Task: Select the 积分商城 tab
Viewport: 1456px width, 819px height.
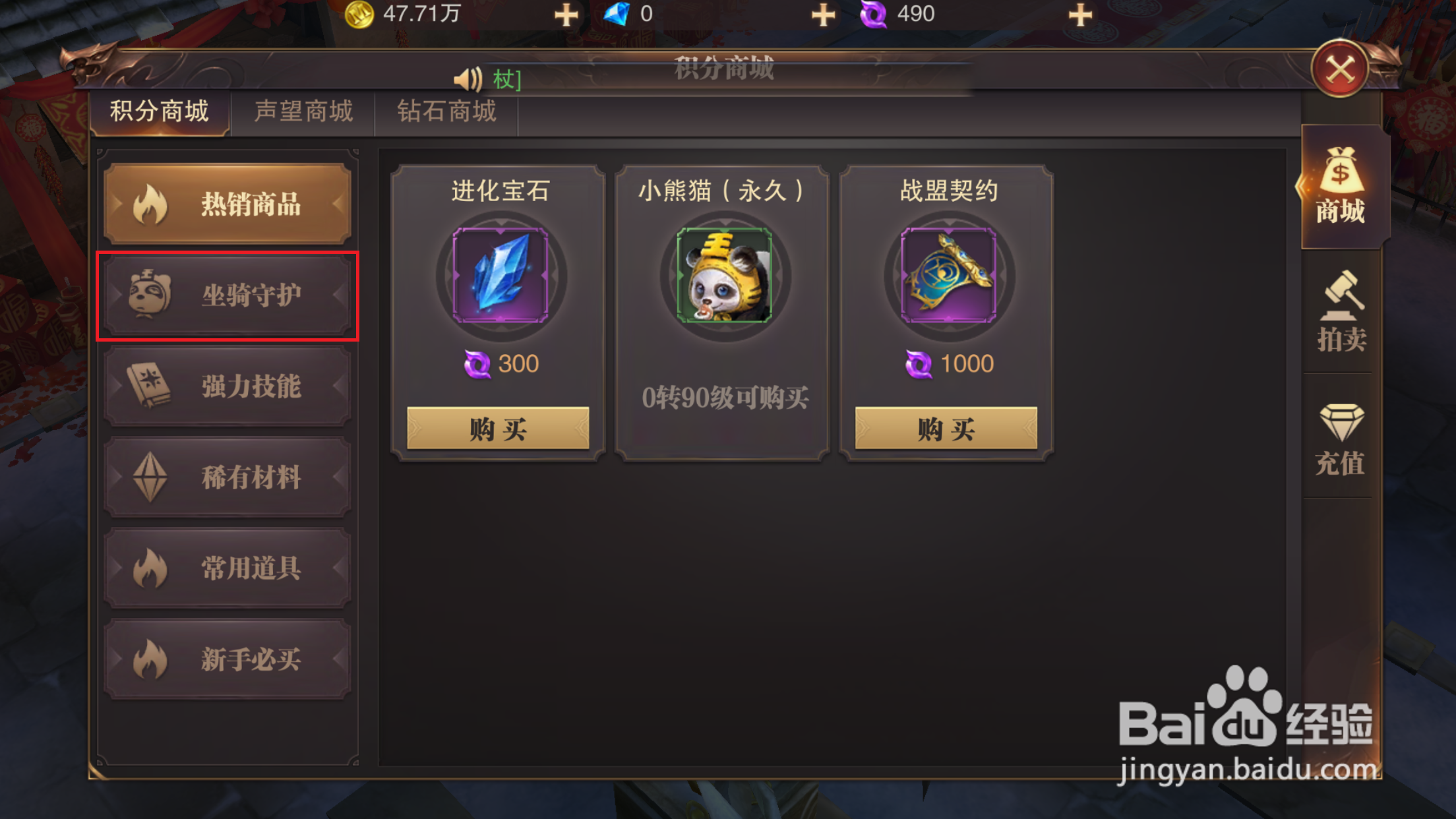Action: point(160,111)
